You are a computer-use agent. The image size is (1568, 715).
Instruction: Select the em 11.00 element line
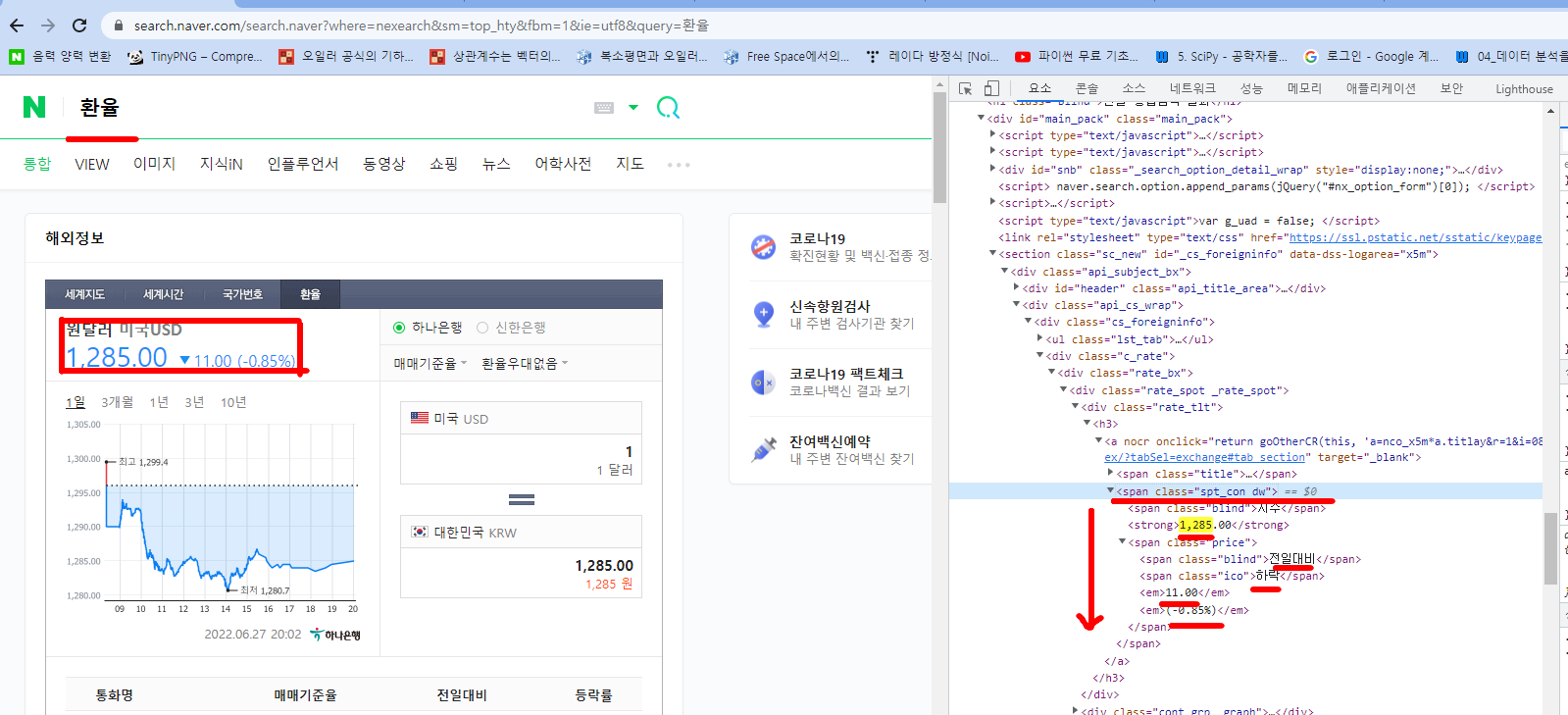[x=1185, y=592]
